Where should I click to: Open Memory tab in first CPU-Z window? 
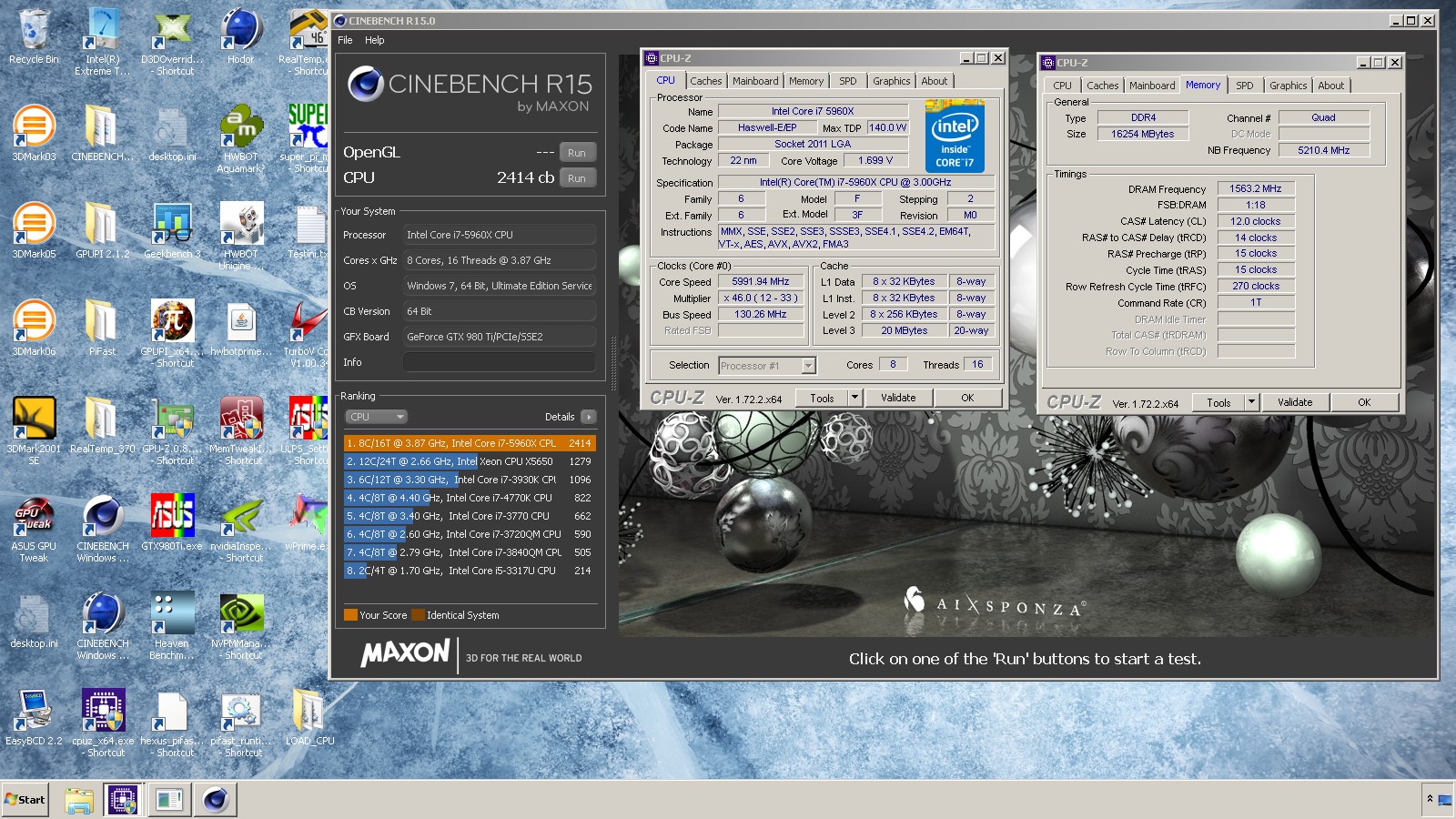(806, 81)
